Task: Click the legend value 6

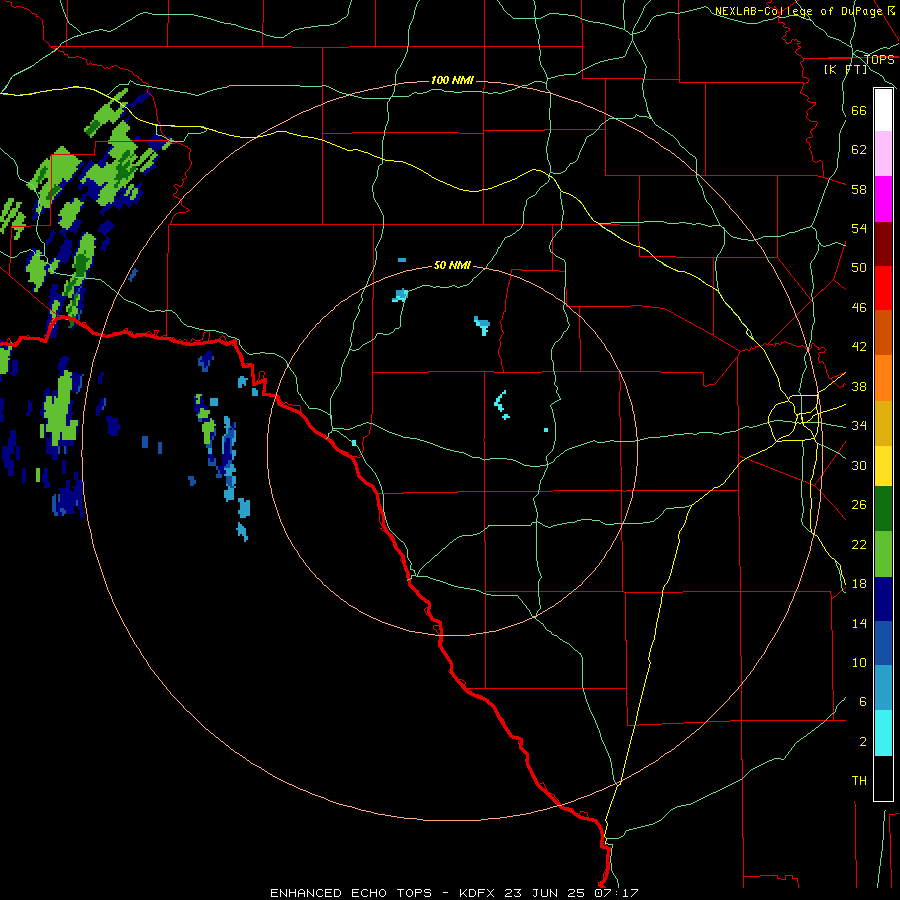Action: click(862, 702)
